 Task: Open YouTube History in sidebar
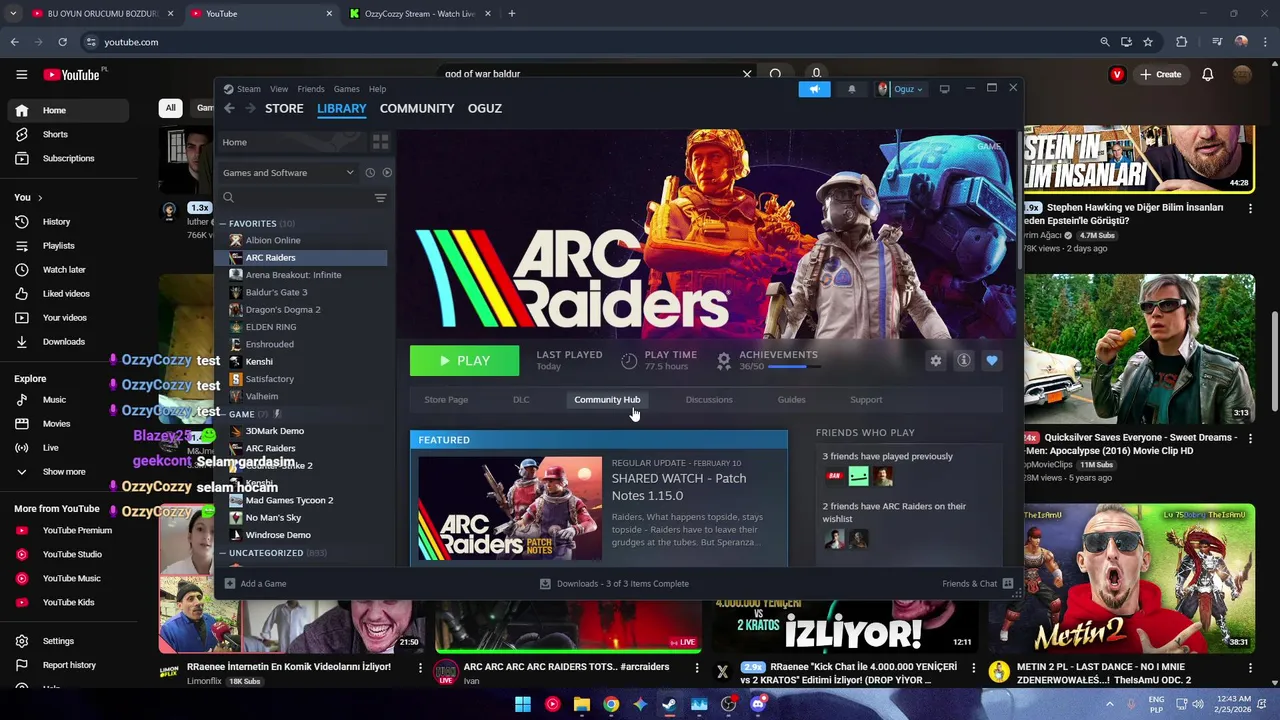56,222
